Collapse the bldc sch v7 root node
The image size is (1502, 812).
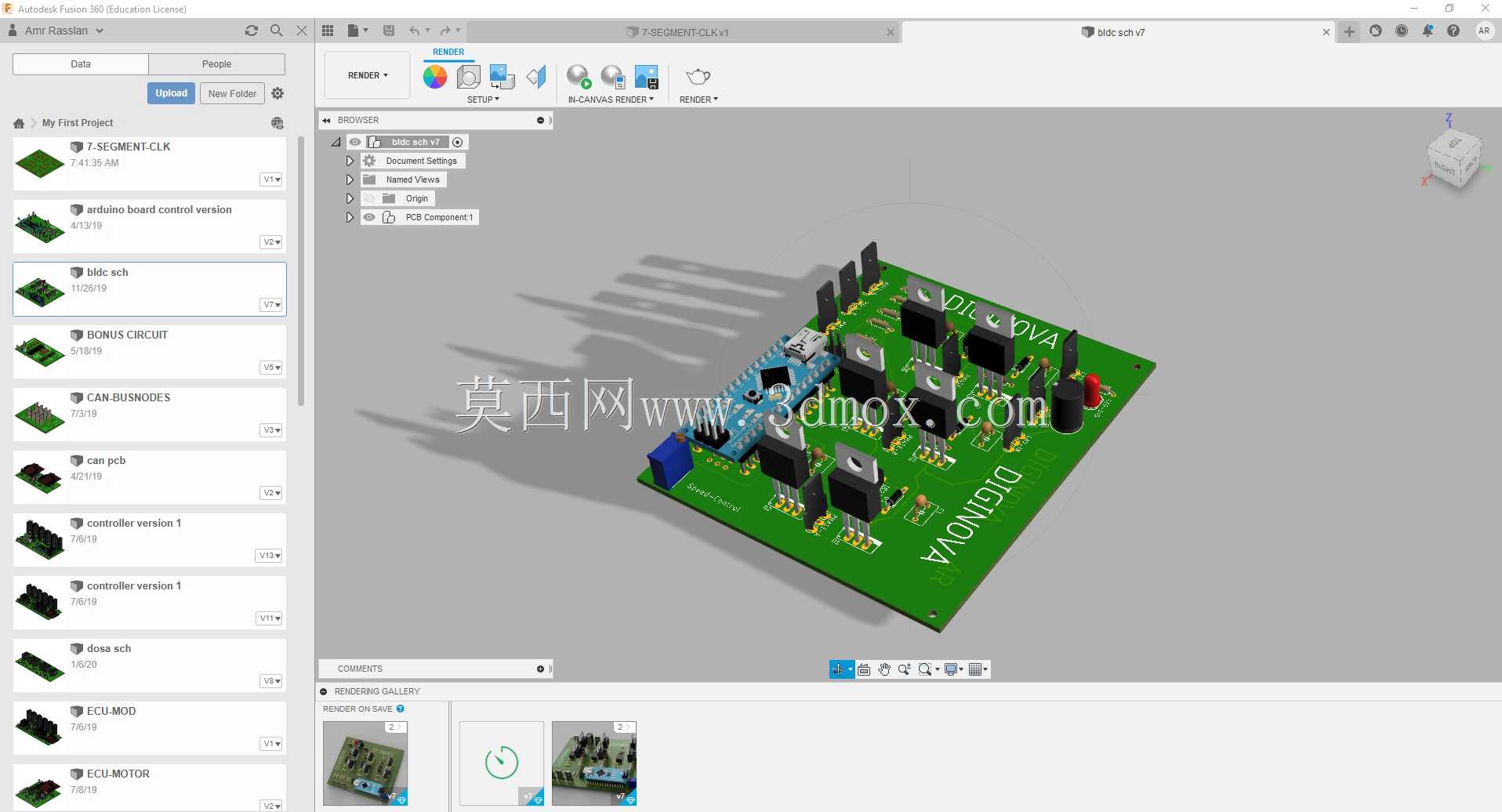point(336,142)
